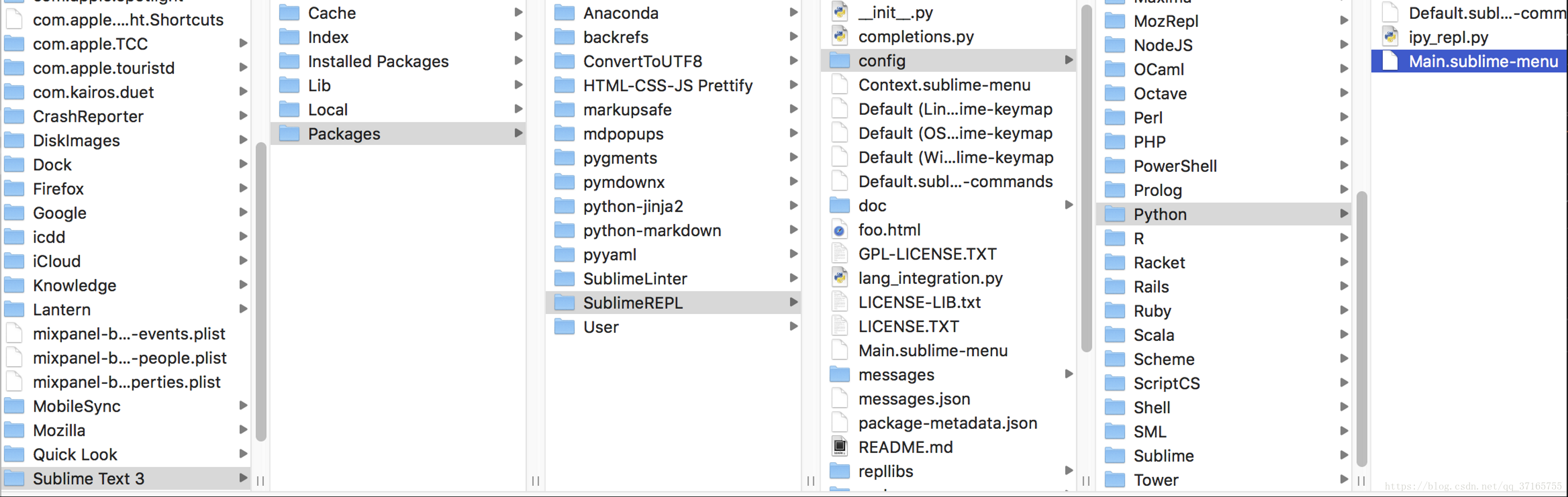1568x497 pixels.
Task: Select the Octave folder
Action: (1224, 93)
